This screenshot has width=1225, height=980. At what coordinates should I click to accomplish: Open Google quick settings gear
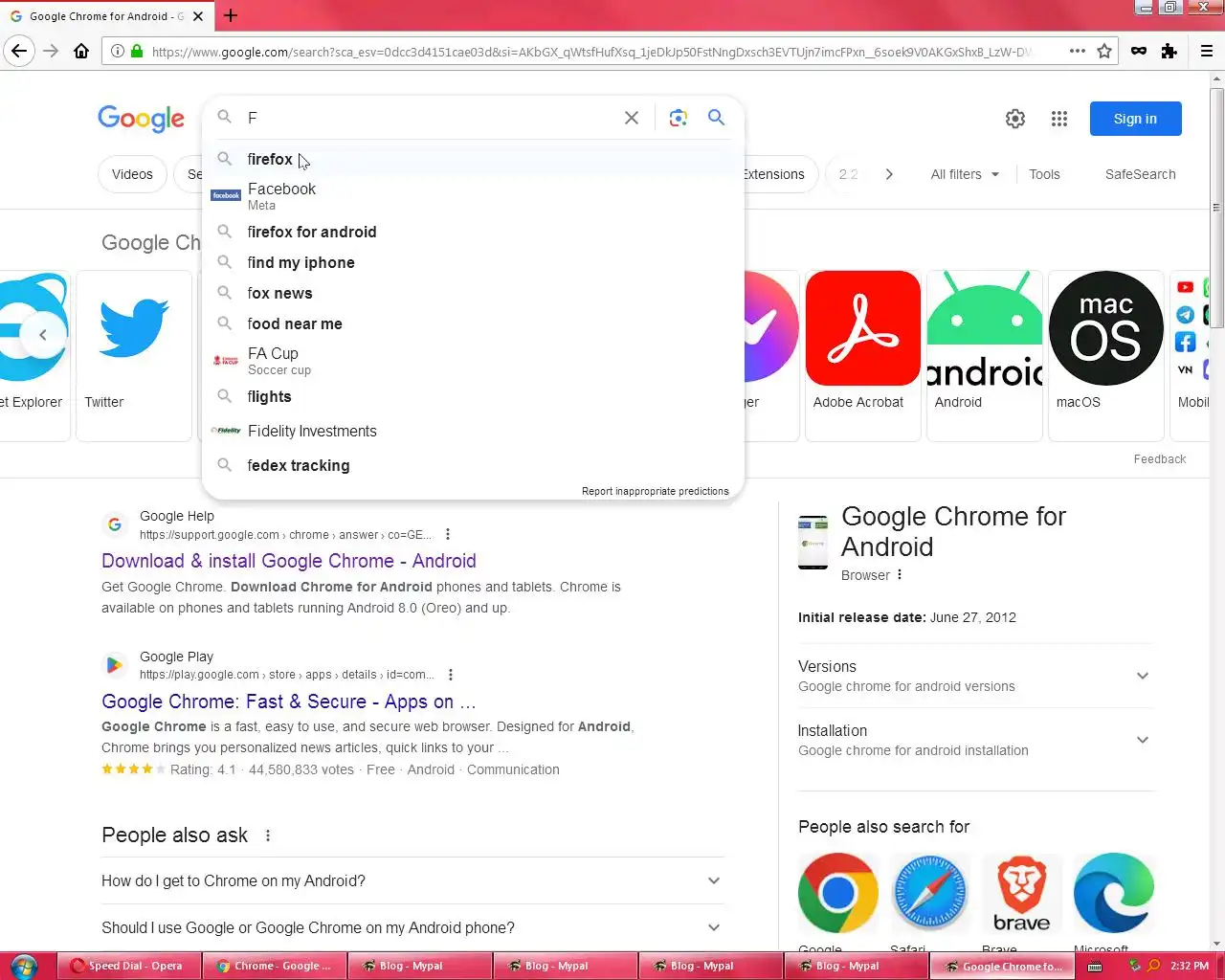click(x=1015, y=119)
